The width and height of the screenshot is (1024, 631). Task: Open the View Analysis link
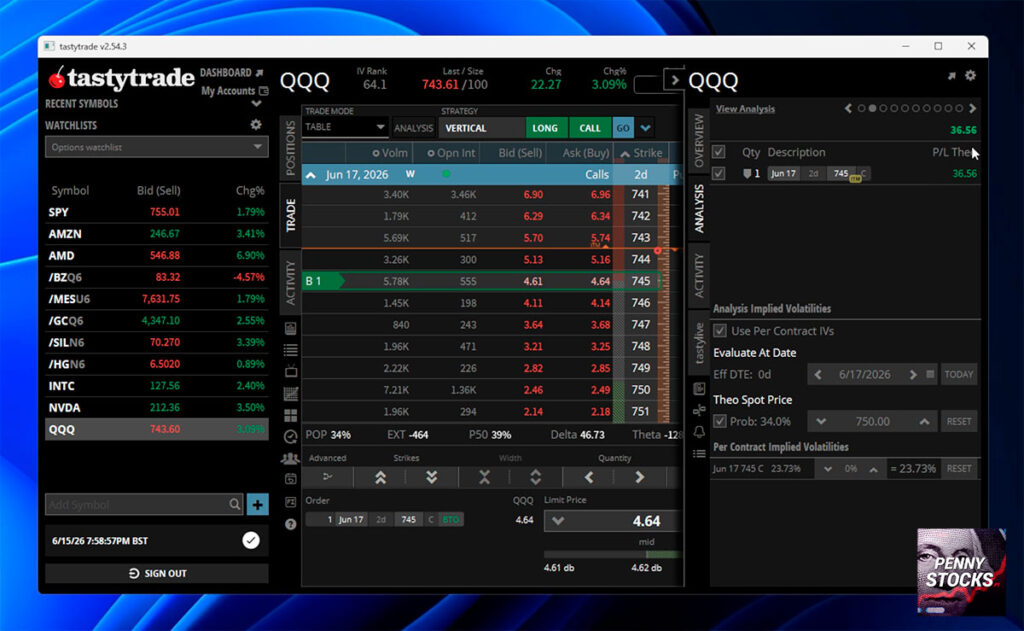(x=745, y=109)
